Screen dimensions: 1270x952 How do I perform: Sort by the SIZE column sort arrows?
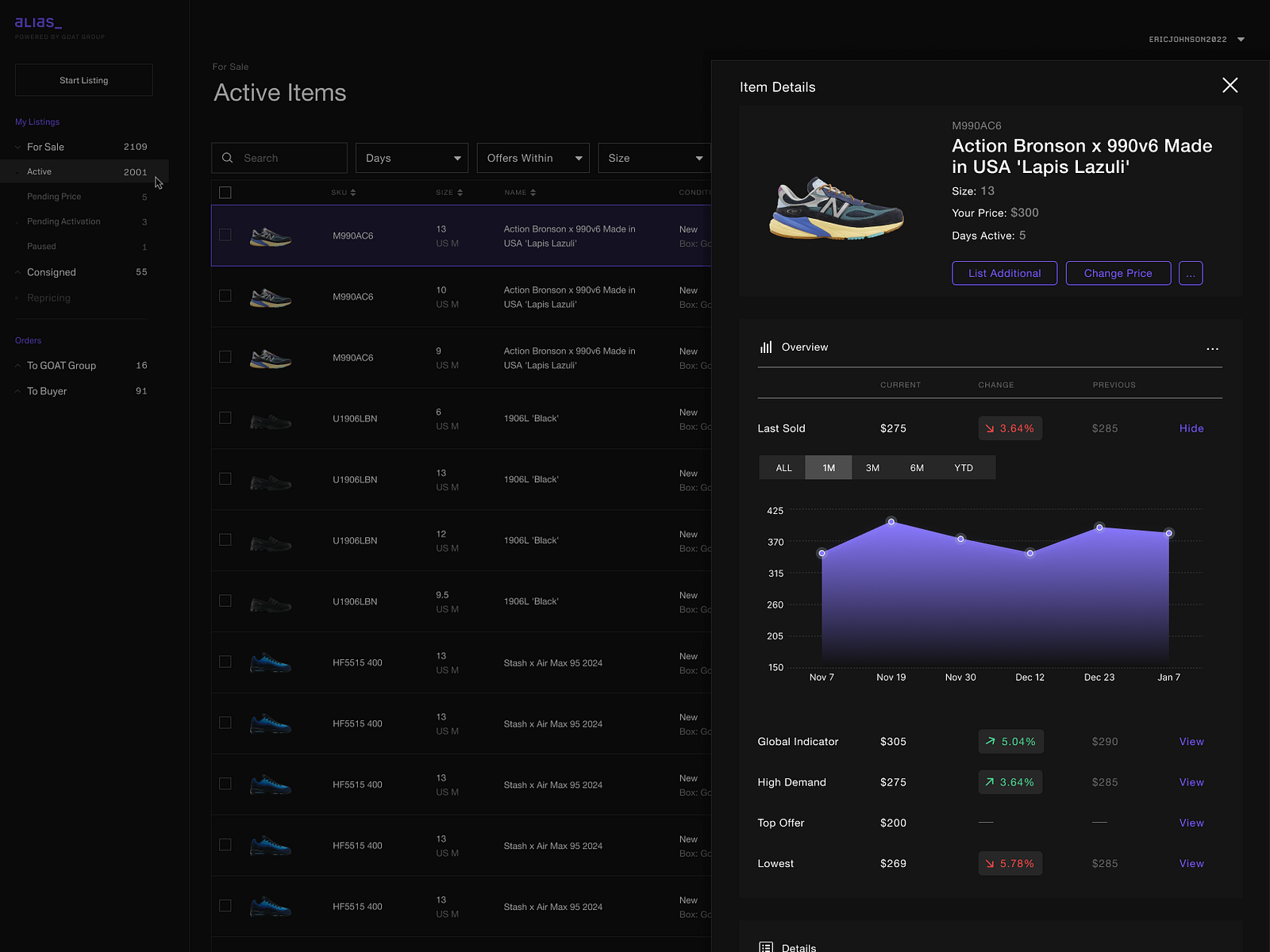point(460,192)
